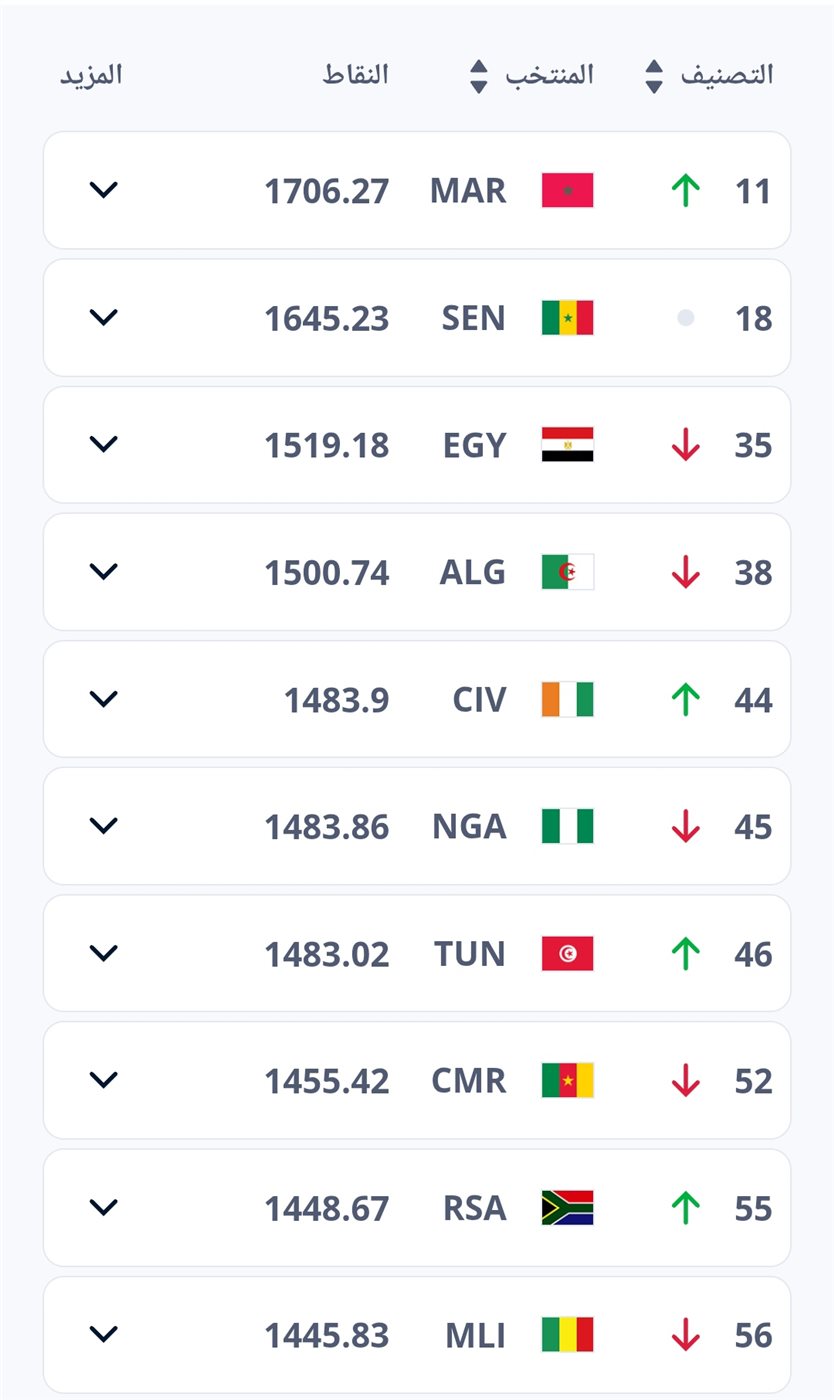Sort by the التصنيف ranking column arrows
The height and width of the screenshot is (1400, 834).
click(x=654, y=76)
